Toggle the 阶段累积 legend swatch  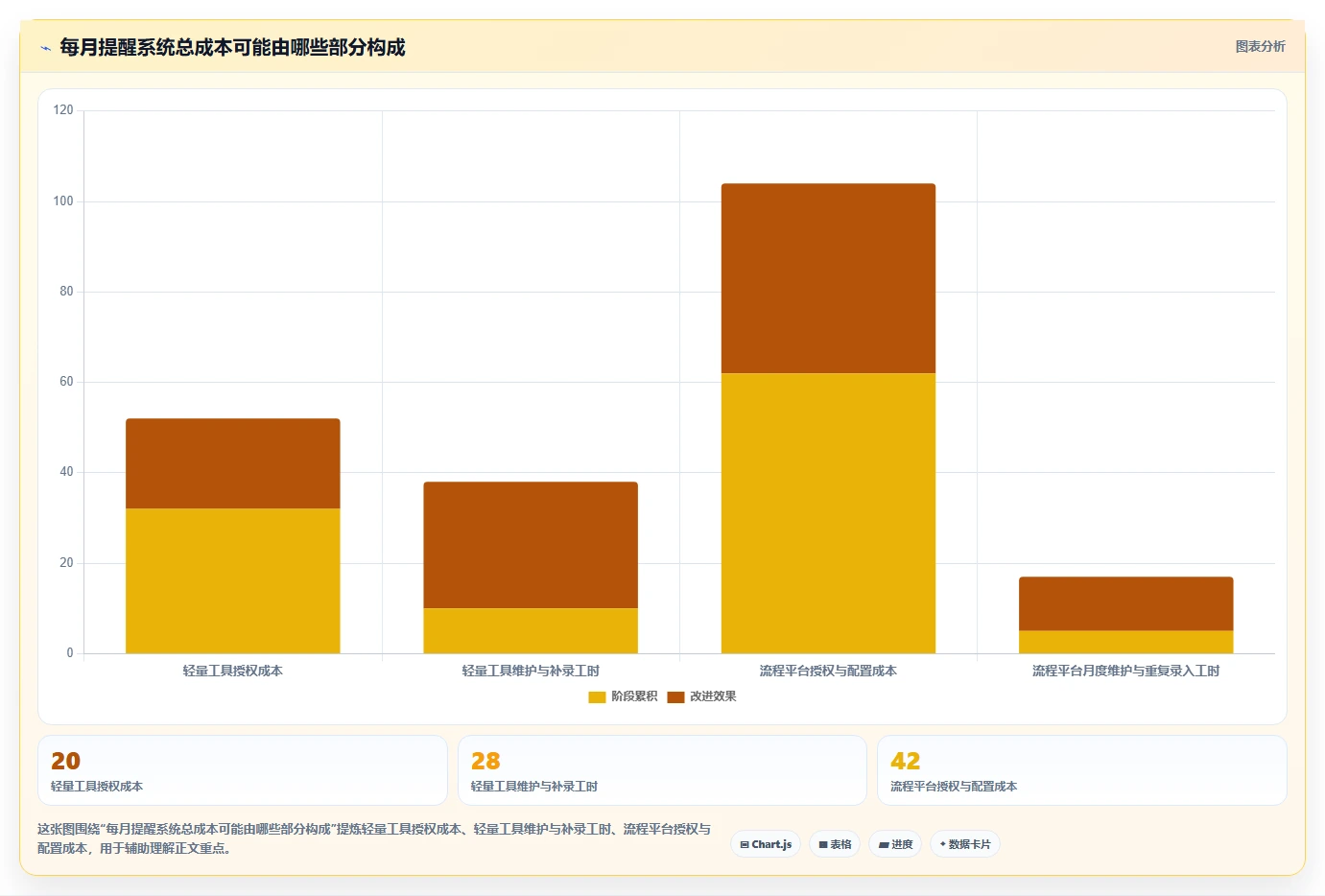point(597,696)
